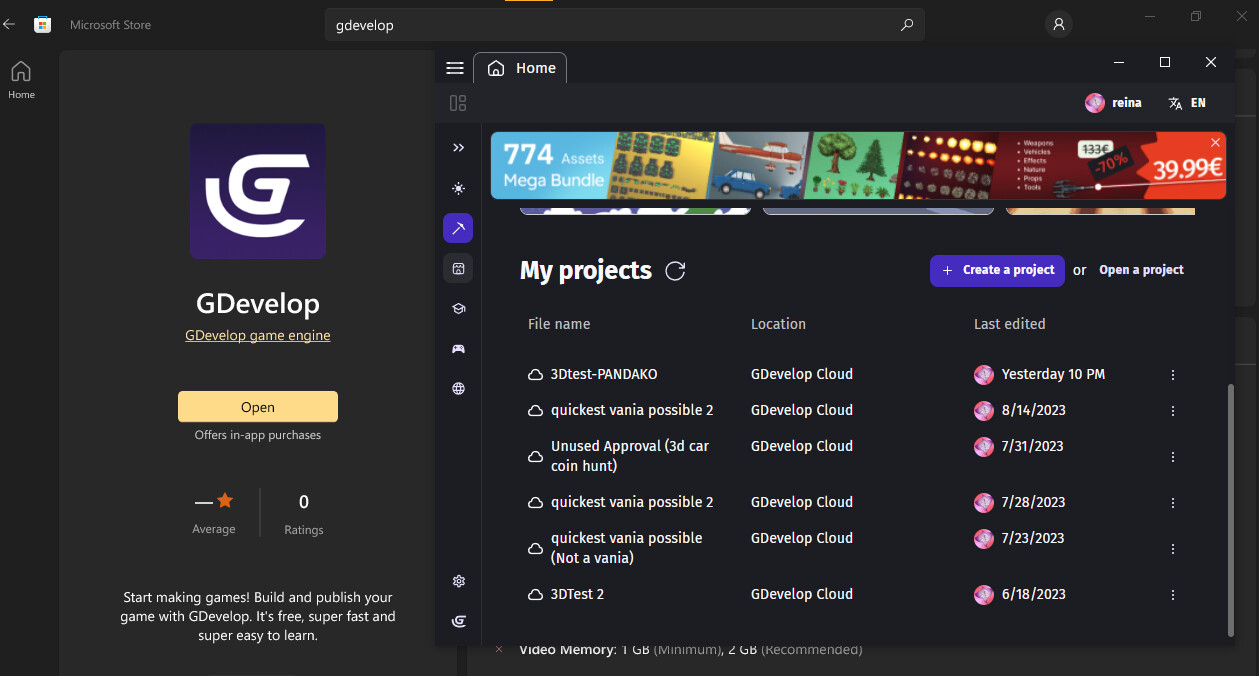Follow the GDevelop game engine link in Microsoft Store
The width and height of the screenshot is (1259, 676).
[x=258, y=336]
